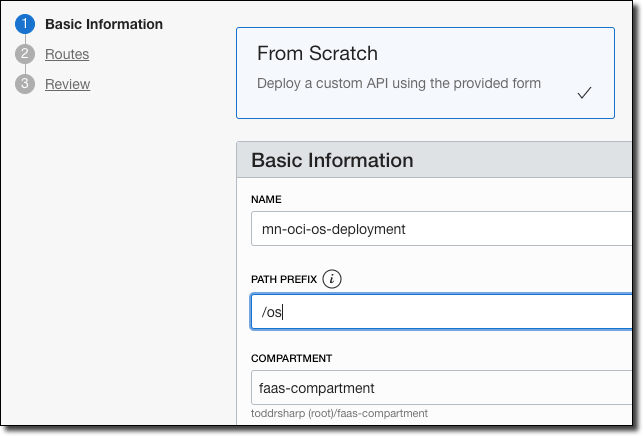Go to the Routes step
The image size is (643, 436).
tap(67, 54)
